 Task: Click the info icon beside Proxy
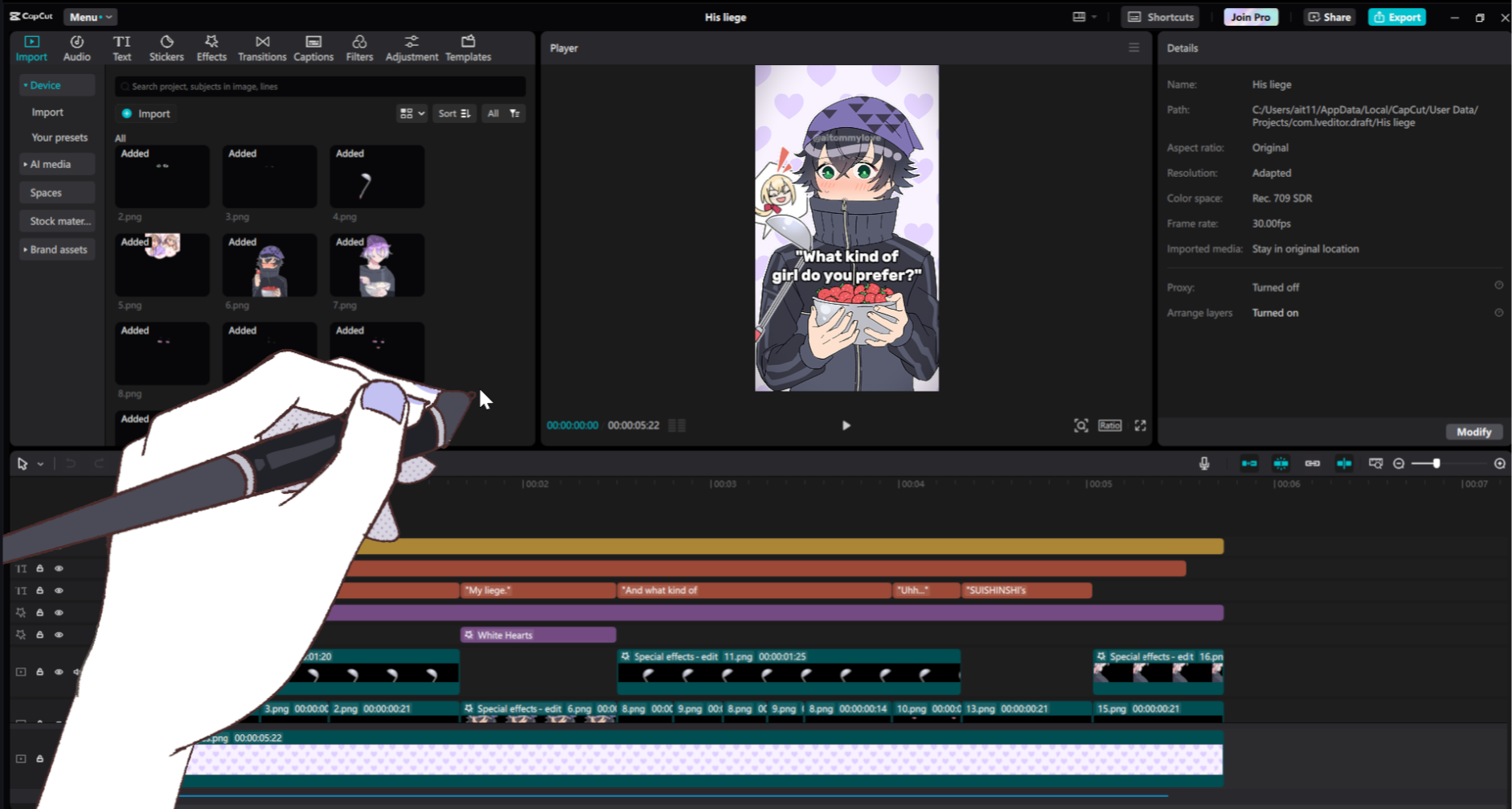1498,285
